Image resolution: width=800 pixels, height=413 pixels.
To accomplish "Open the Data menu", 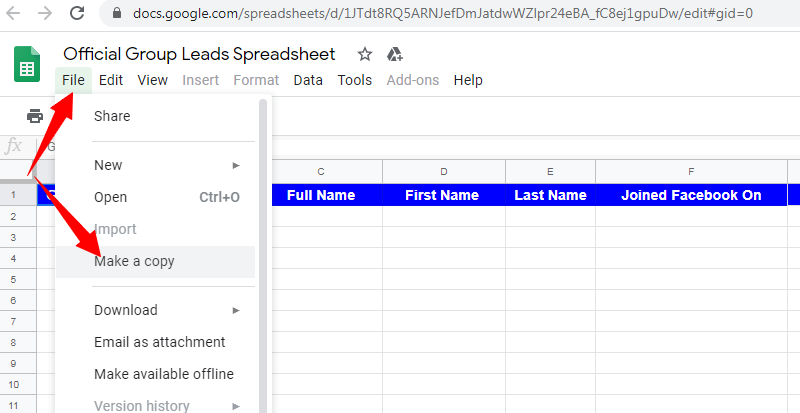I will click(307, 80).
